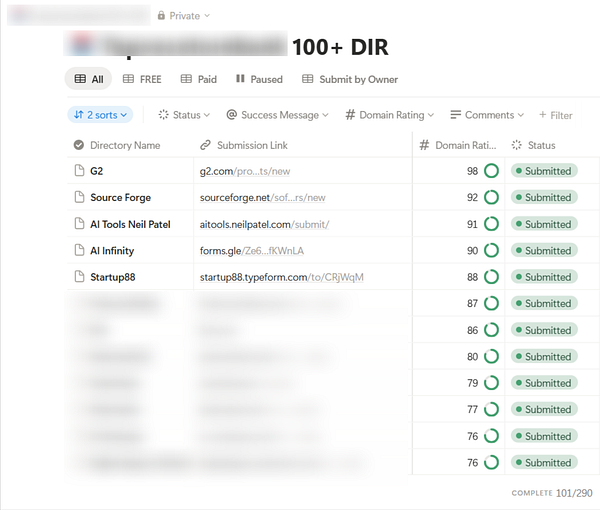Select the Domain Rating value 91

coord(472,224)
